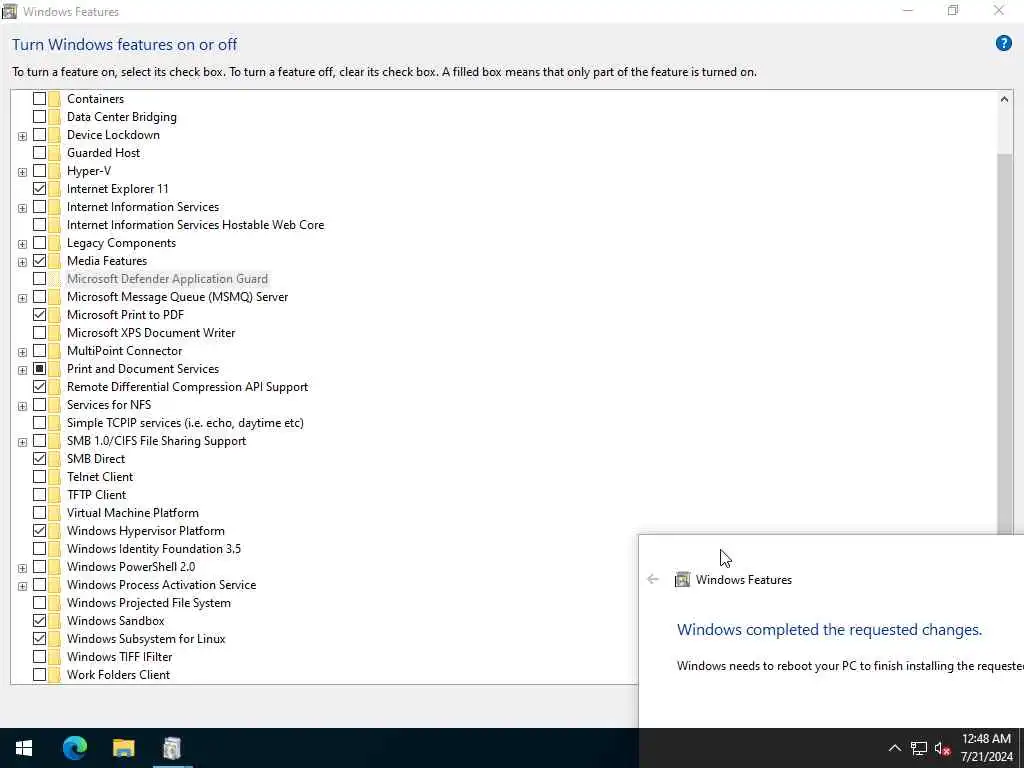Click the muted volume tray icon
The height and width of the screenshot is (768, 1024).
coord(942,748)
